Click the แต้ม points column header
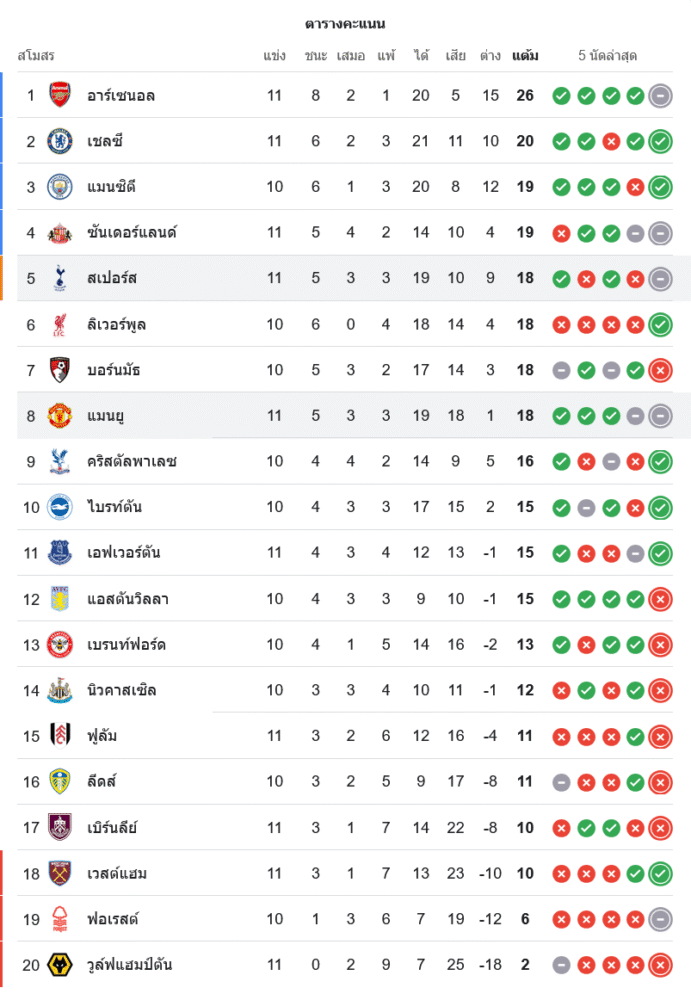The width and height of the screenshot is (691, 1000). pos(525,56)
